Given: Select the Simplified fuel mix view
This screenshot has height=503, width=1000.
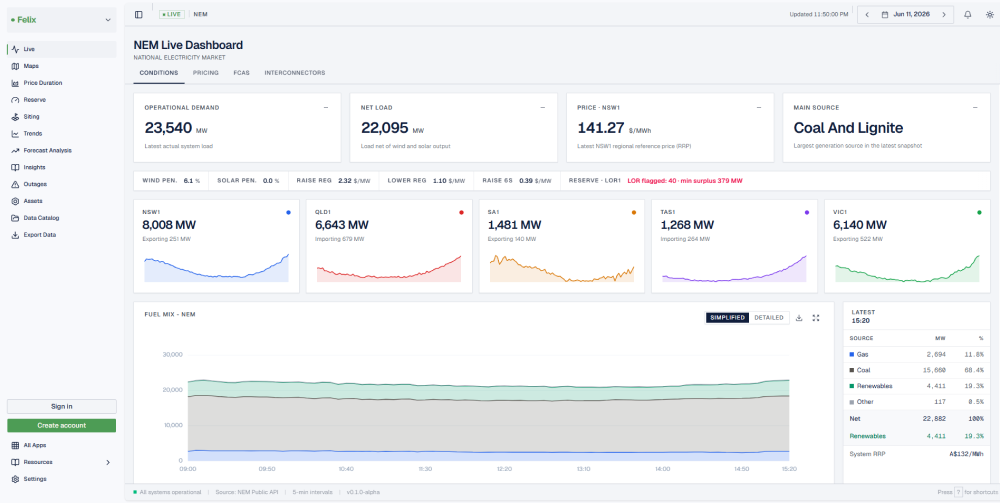Looking at the screenshot, I should 727,317.
